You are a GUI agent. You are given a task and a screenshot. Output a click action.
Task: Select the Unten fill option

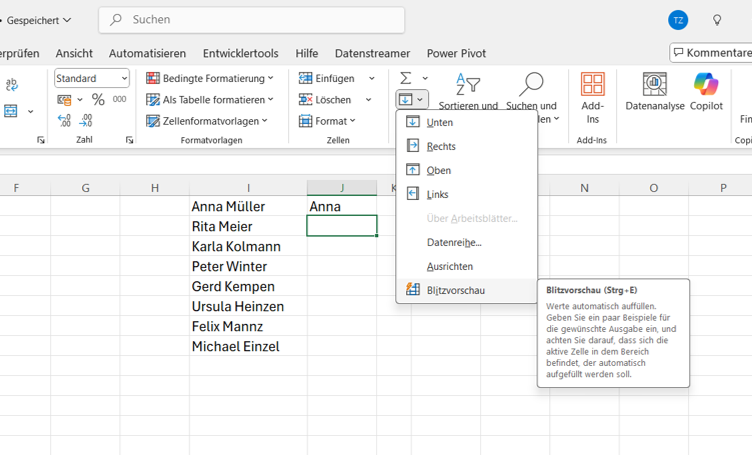tap(439, 122)
